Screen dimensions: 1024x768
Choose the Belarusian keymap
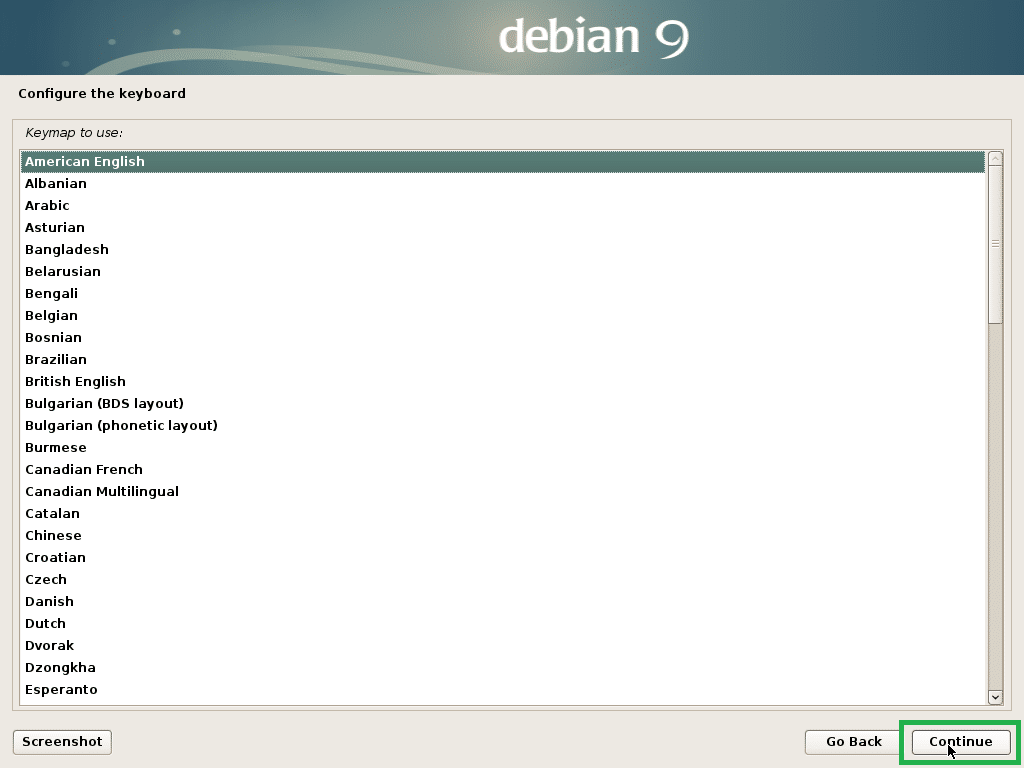coord(502,272)
